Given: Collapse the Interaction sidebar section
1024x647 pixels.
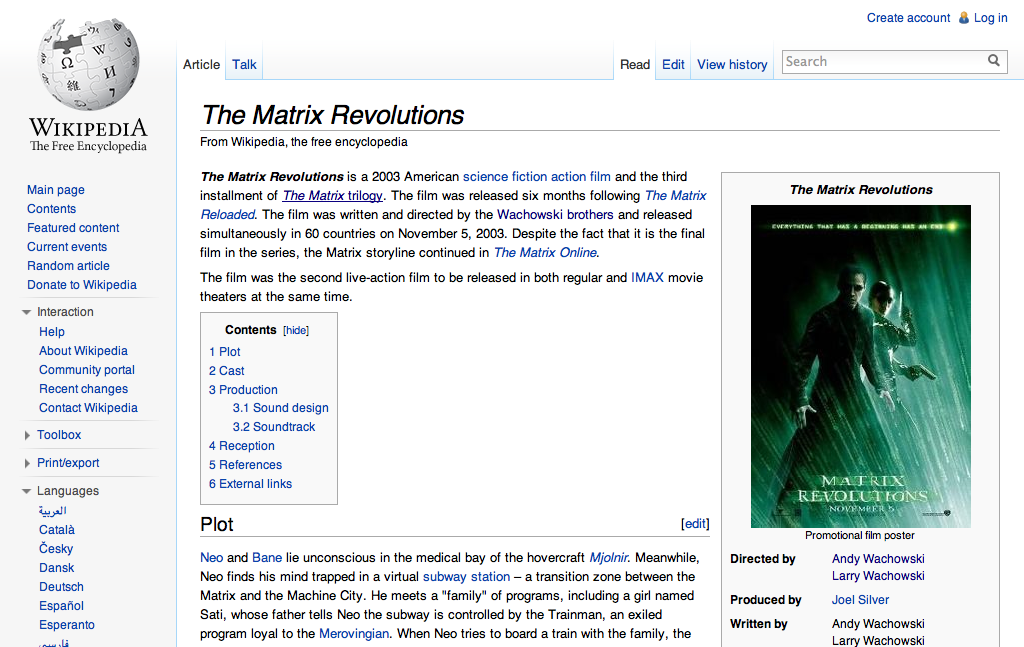Looking at the screenshot, I should [27, 312].
